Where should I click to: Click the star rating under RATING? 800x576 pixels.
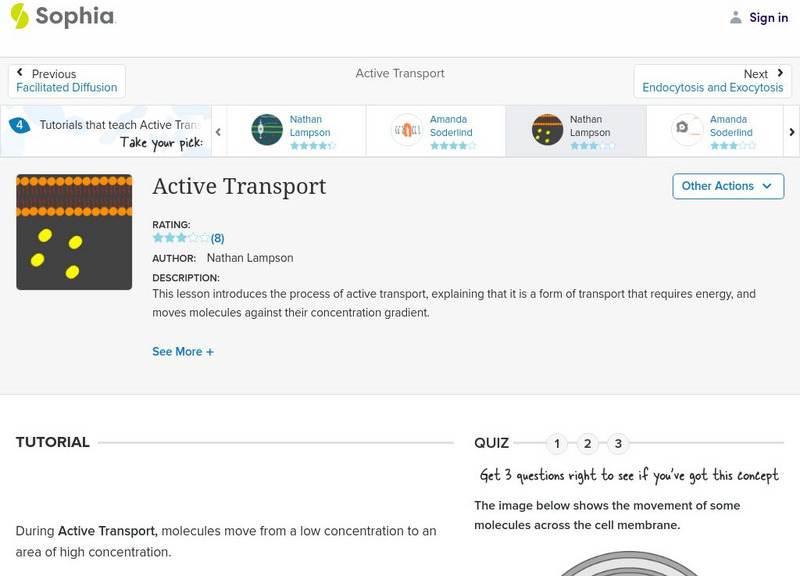(x=180, y=238)
